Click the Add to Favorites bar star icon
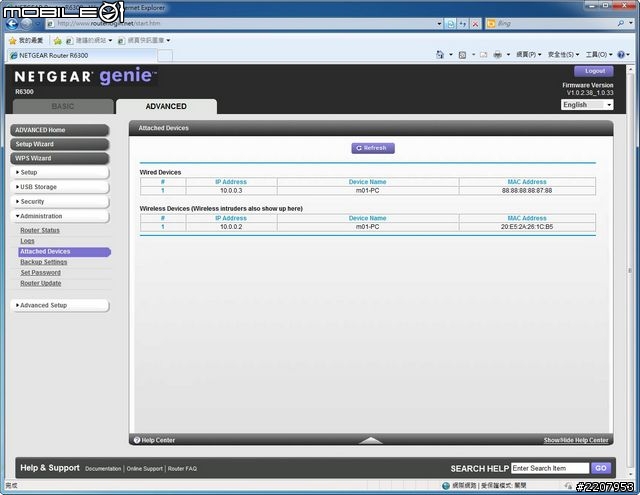The width and height of the screenshot is (640, 495). point(57,40)
